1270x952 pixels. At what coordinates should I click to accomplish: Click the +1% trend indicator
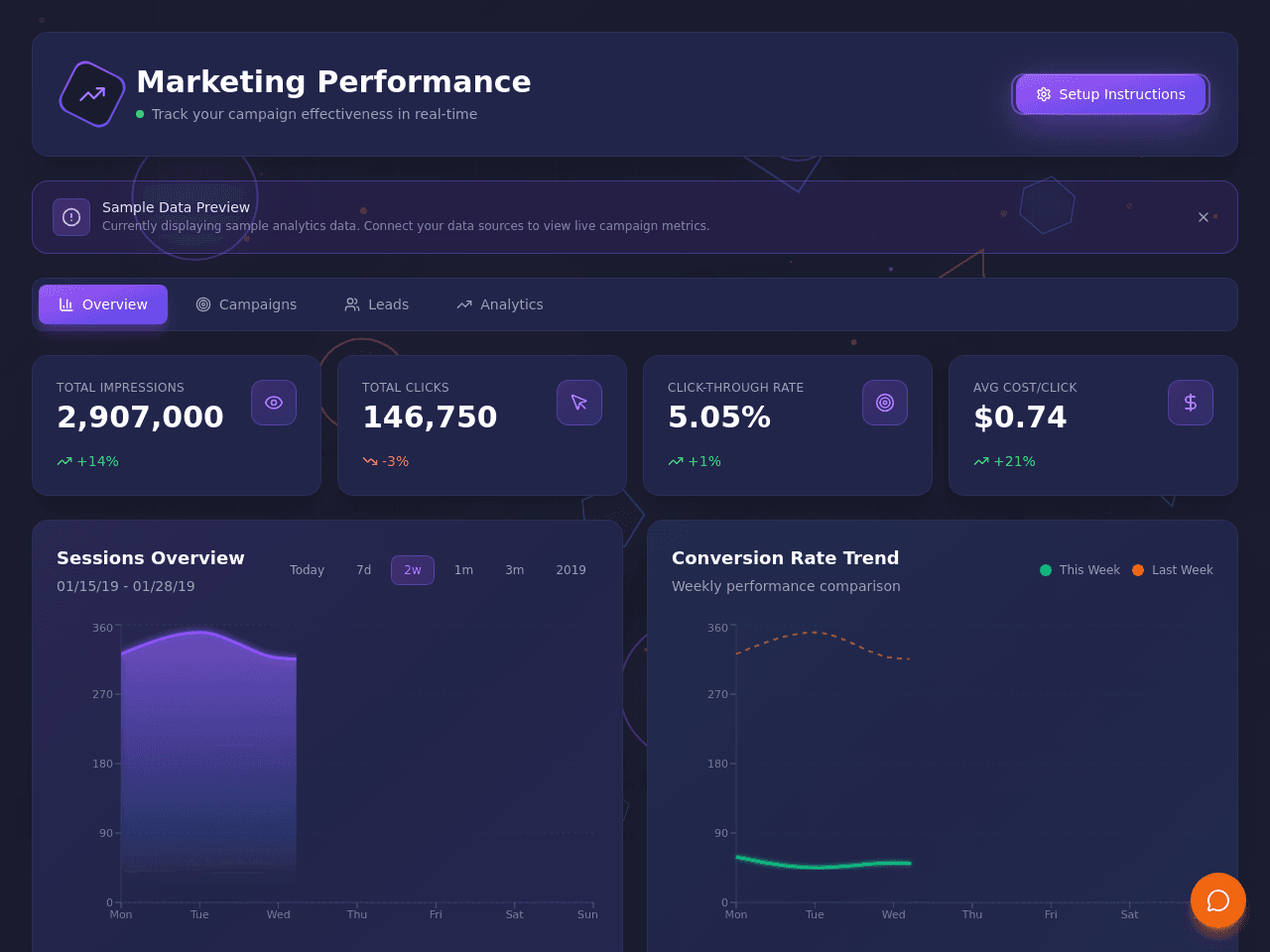(695, 461)
